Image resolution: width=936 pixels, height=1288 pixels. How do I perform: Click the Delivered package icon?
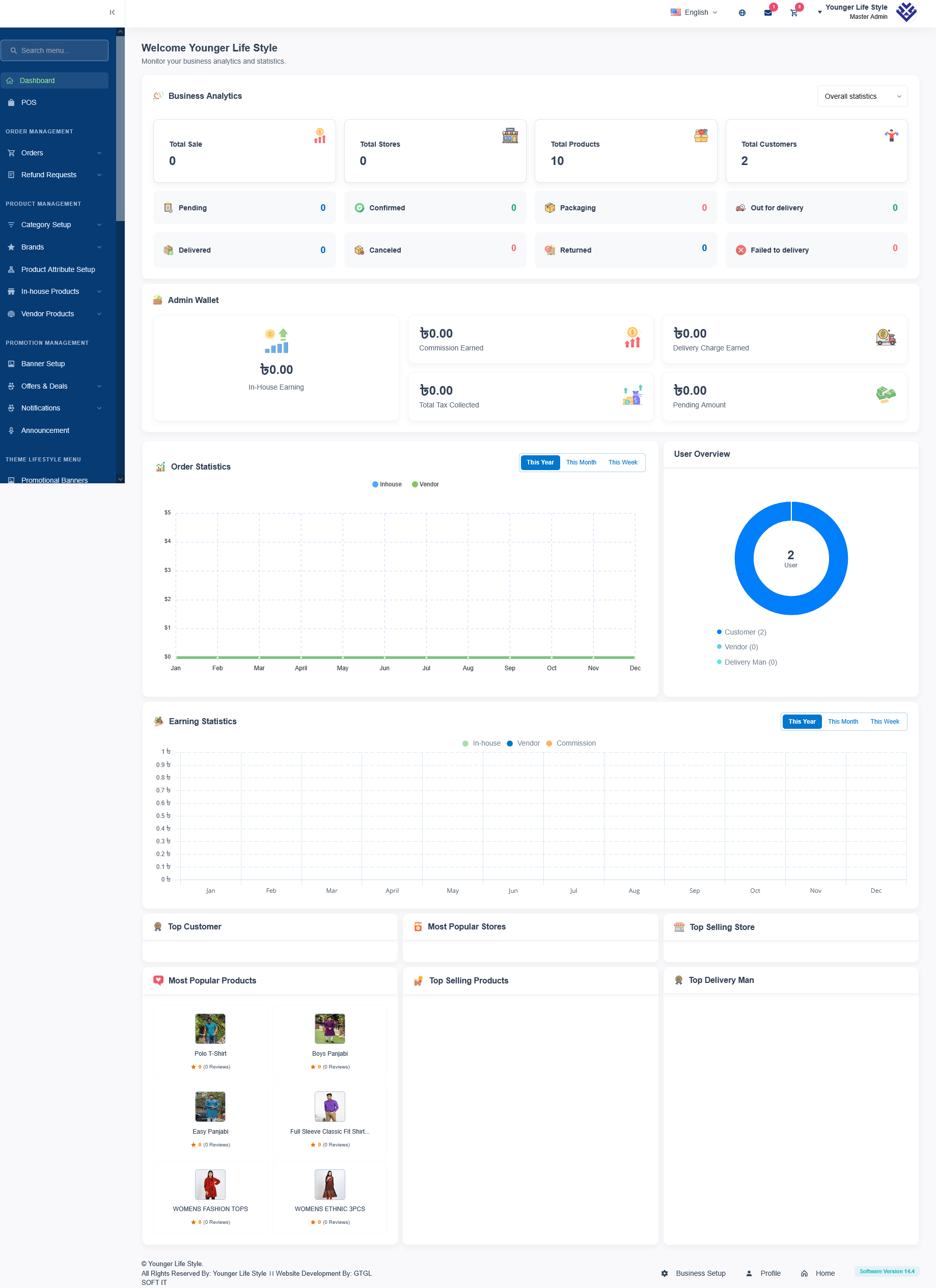pos(168,250)
